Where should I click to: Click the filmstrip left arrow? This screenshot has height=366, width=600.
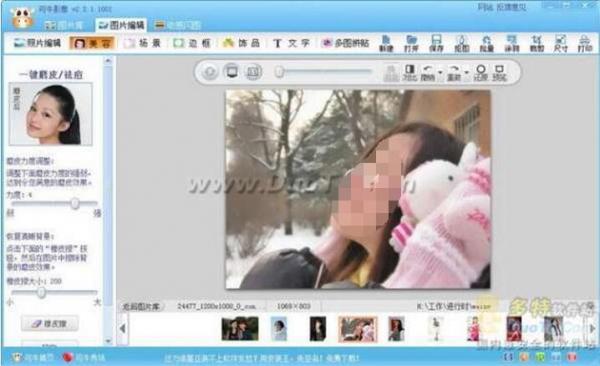coord(122,328)
